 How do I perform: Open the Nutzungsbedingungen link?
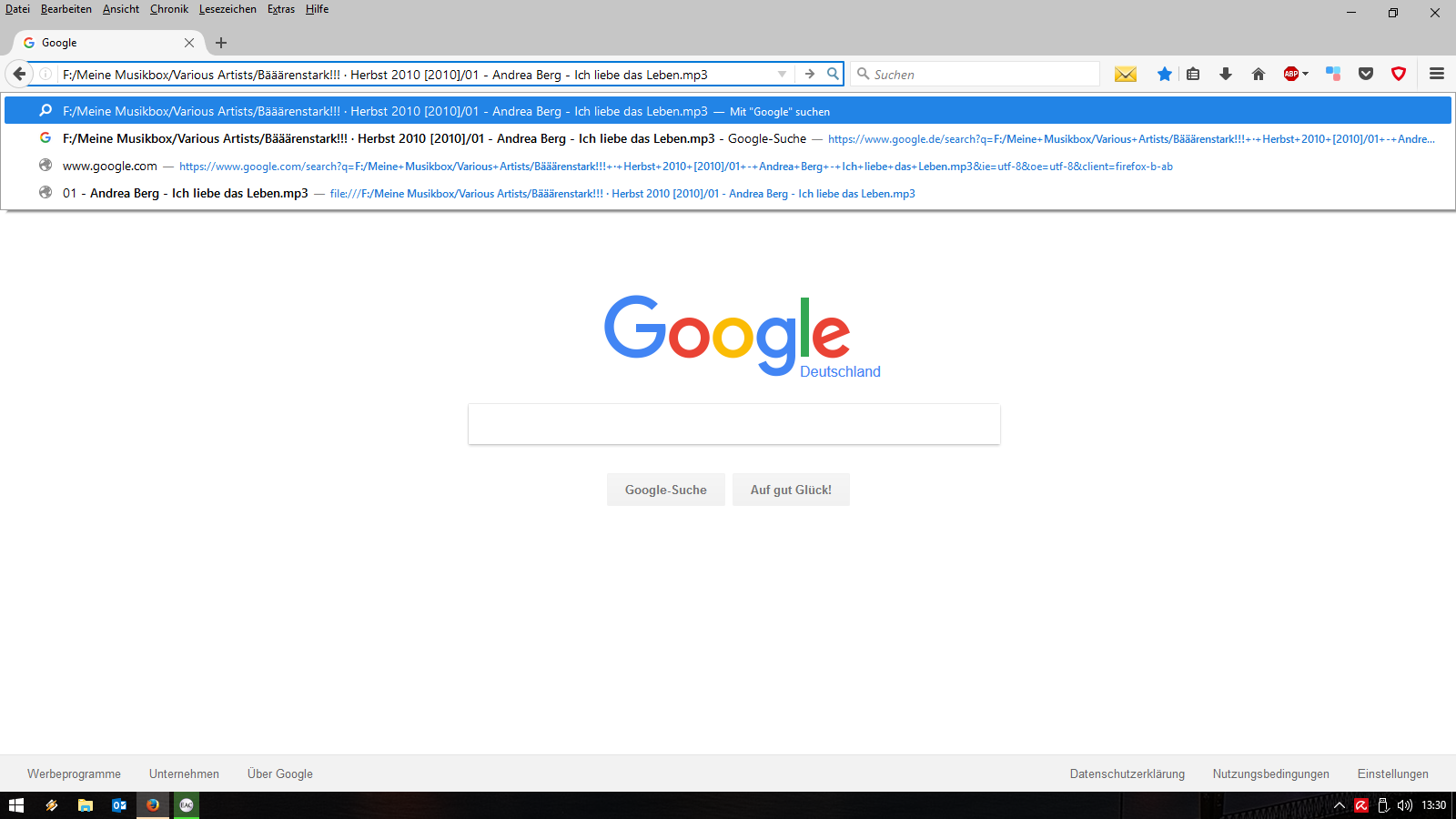[1270, 774]
